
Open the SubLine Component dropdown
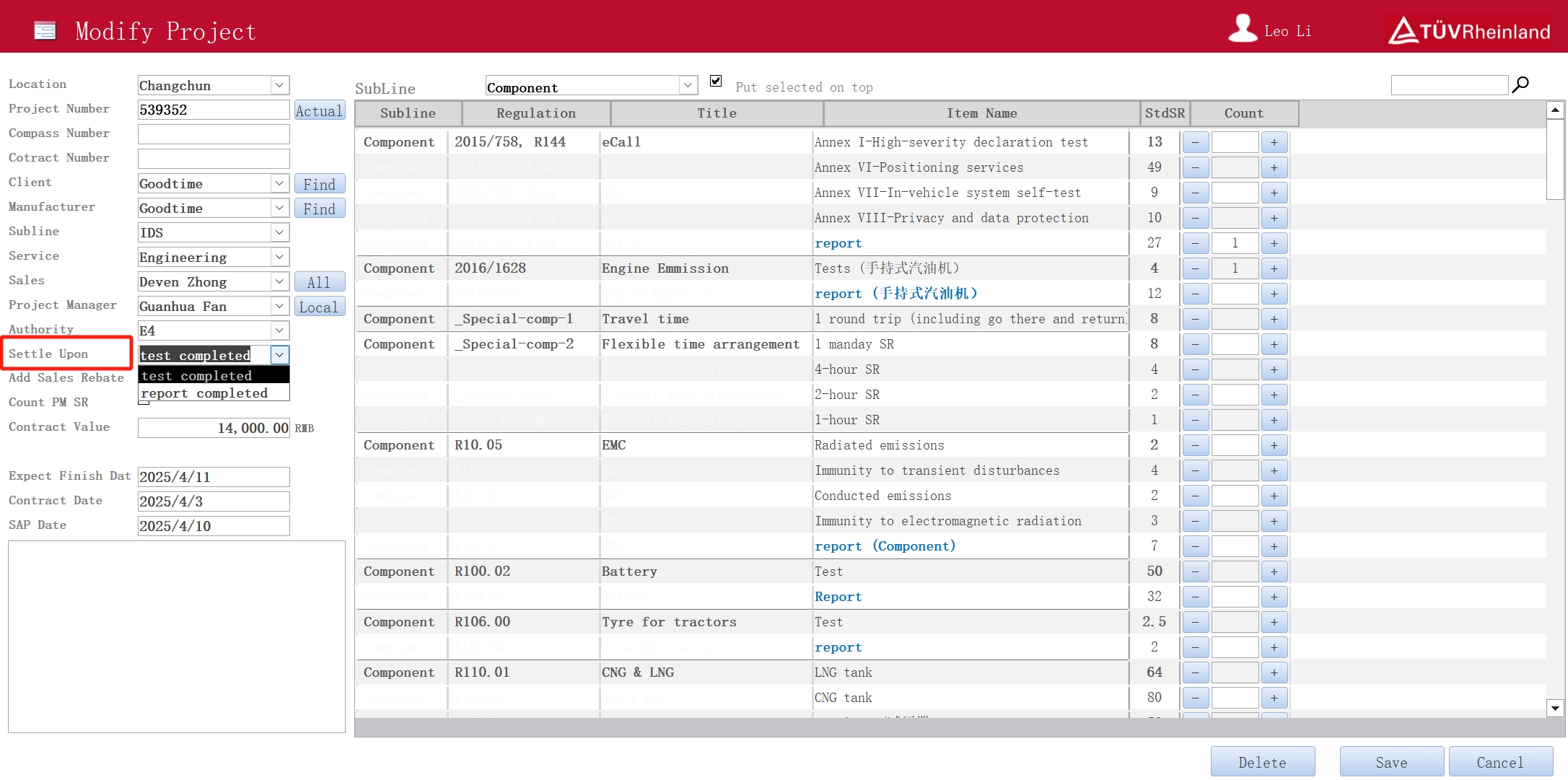click(688, 85)
